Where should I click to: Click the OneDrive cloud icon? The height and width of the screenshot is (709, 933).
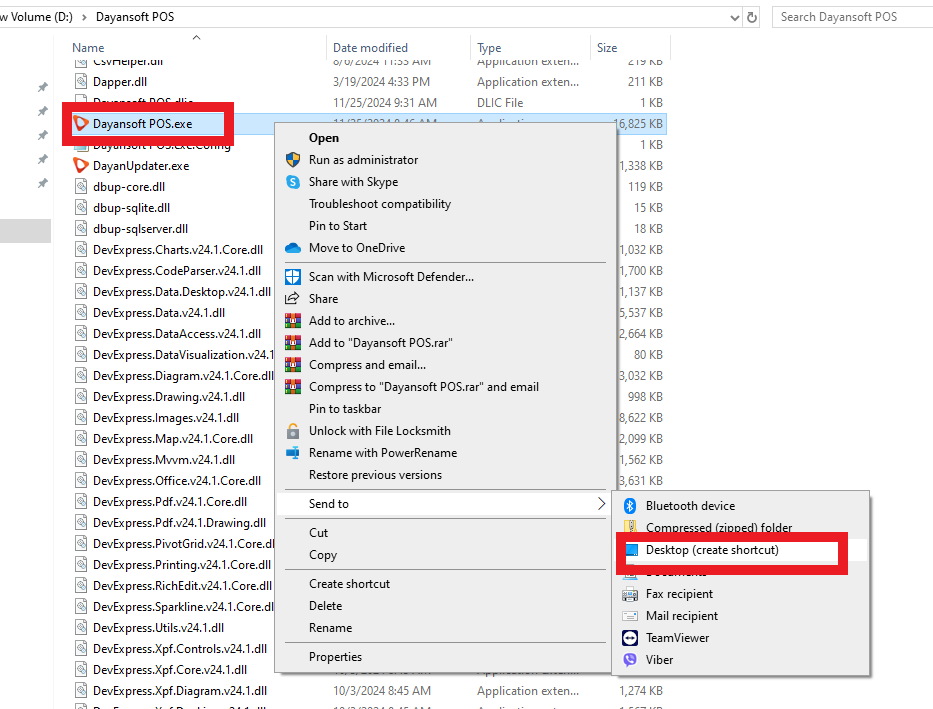[293, 247]
